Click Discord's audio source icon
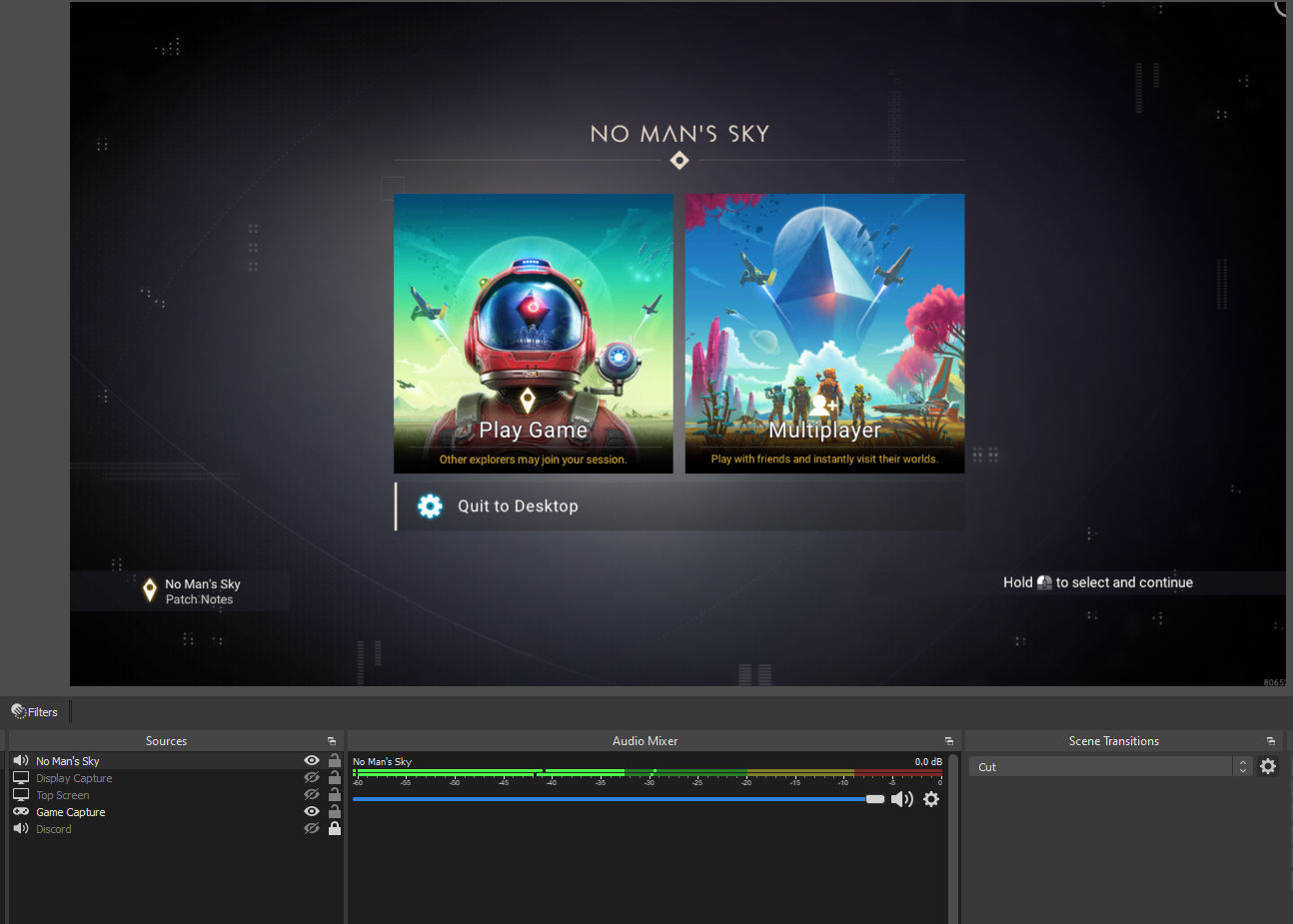The width and height of the screenshot is (1293, 924). [20, 828]
